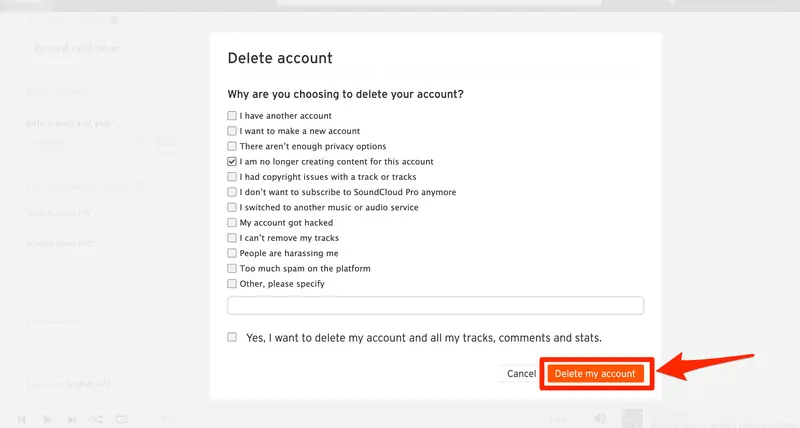Viewport: 800px width, 428px height.
Task: Select "There aren't enough privacy options"
Action: pyautogui.click(x=232, y=146)
